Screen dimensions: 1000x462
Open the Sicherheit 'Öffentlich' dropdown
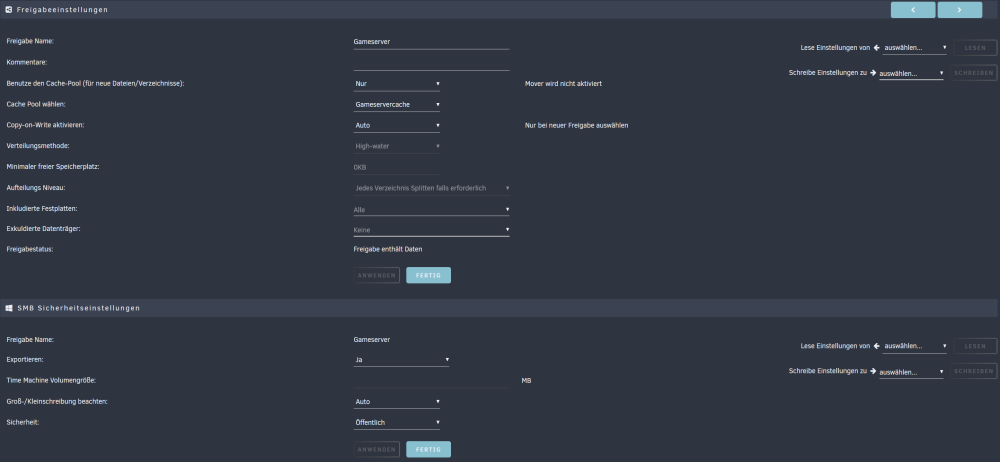[x=397, y=422]
